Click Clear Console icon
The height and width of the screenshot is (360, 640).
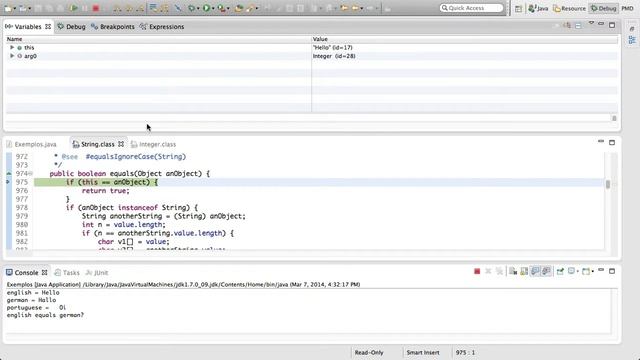tap(513, 271)
